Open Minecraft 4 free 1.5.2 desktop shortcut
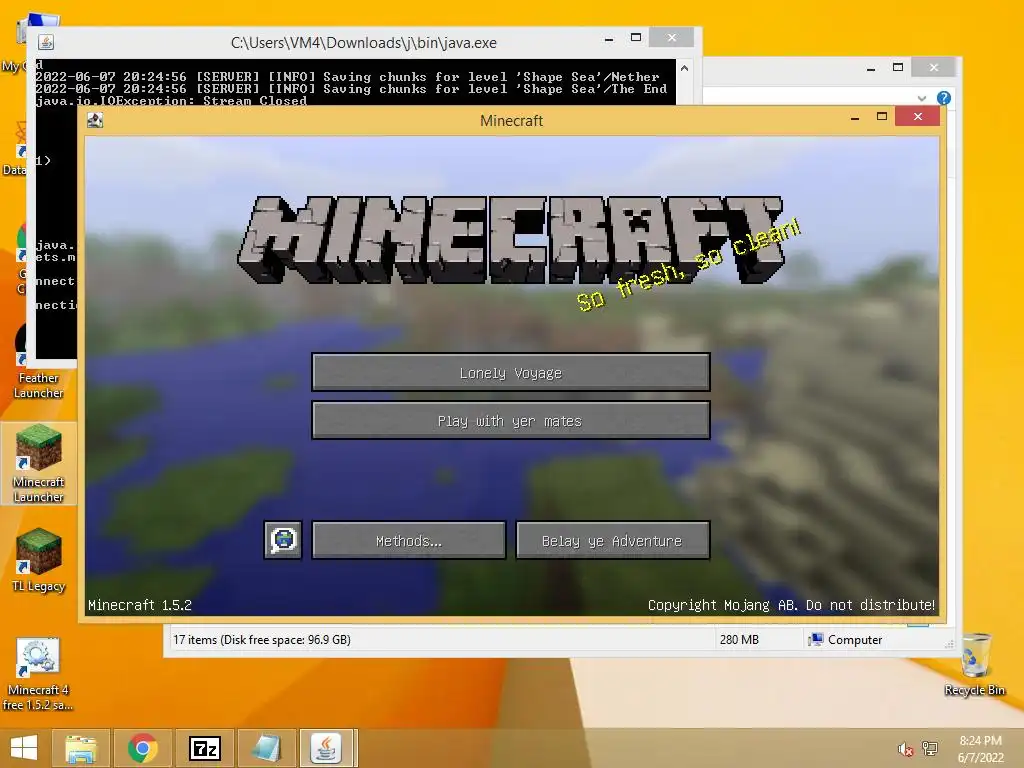Screen dimensions: 1024x768 tap(38, 675)
